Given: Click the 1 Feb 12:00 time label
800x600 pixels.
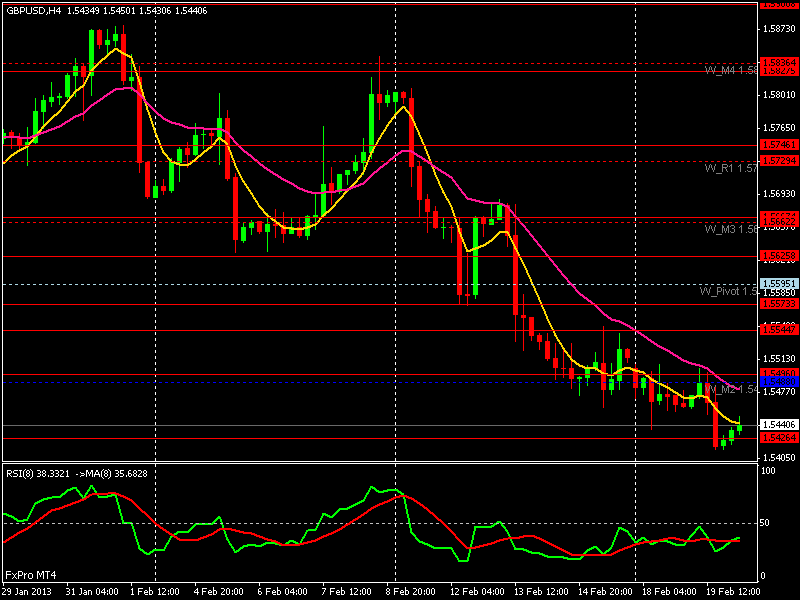Looking at the screenshot, I should pyautogui.click(x=155, y=592).
